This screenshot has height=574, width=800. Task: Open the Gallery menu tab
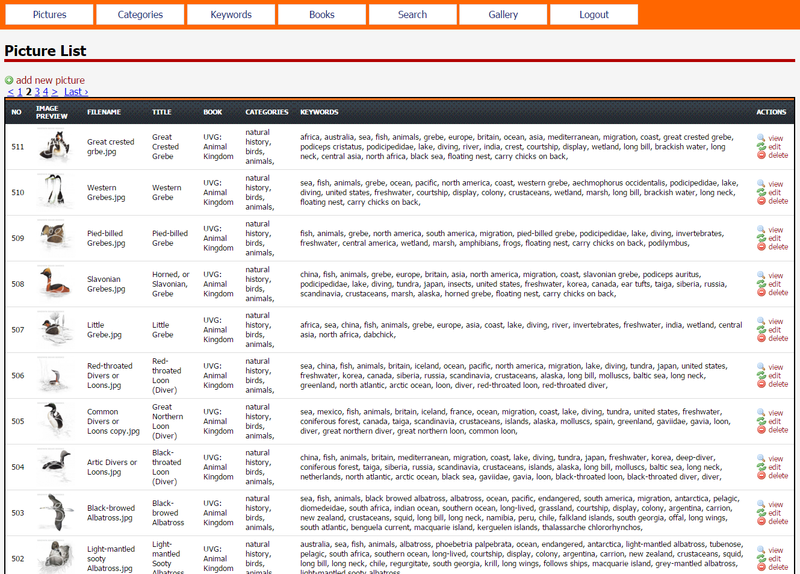point(503,15)
